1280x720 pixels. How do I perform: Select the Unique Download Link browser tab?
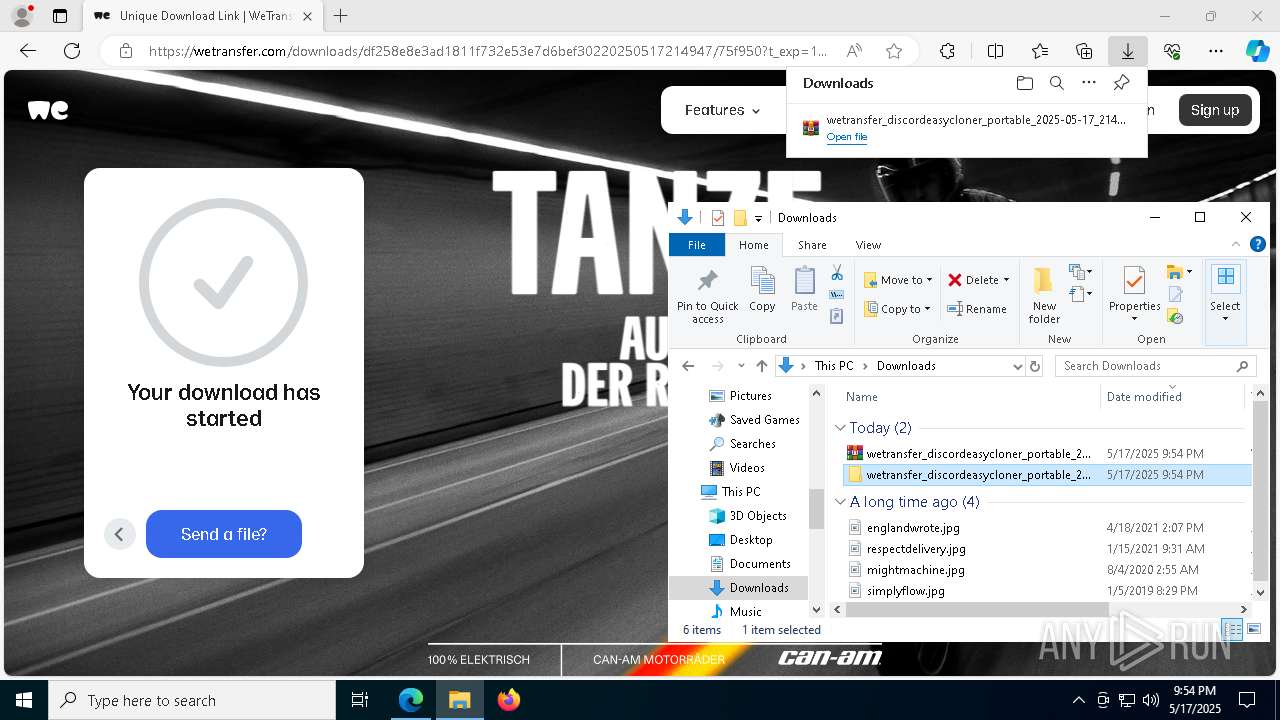202,16
